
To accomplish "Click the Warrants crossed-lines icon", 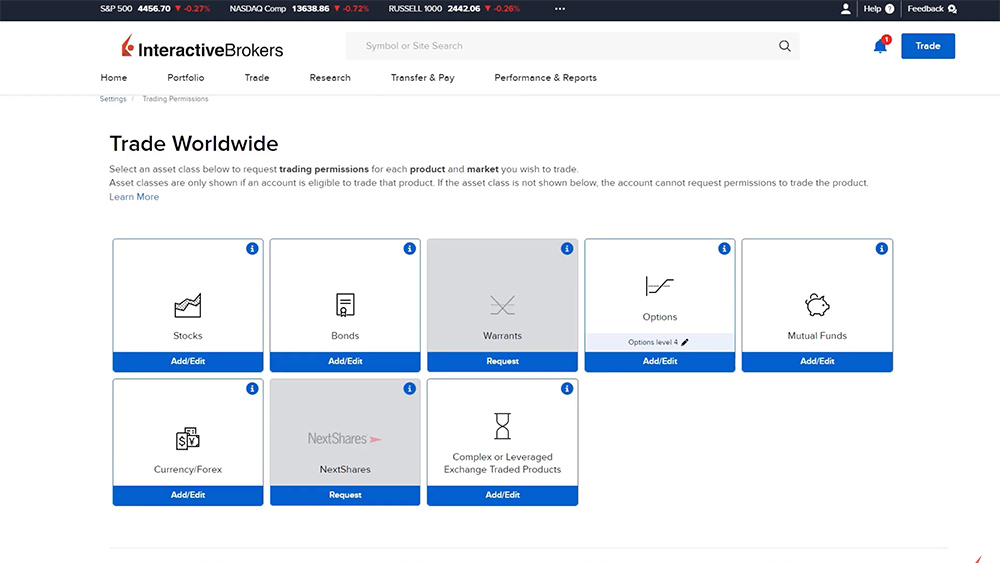I will [x=503, y=305].
